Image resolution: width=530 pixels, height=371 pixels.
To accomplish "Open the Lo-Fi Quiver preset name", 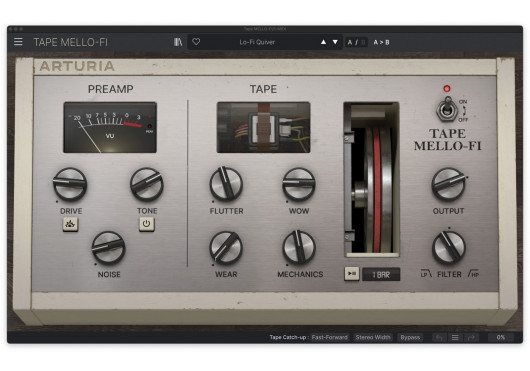I will pyautogui.click(x=257, y=42).
